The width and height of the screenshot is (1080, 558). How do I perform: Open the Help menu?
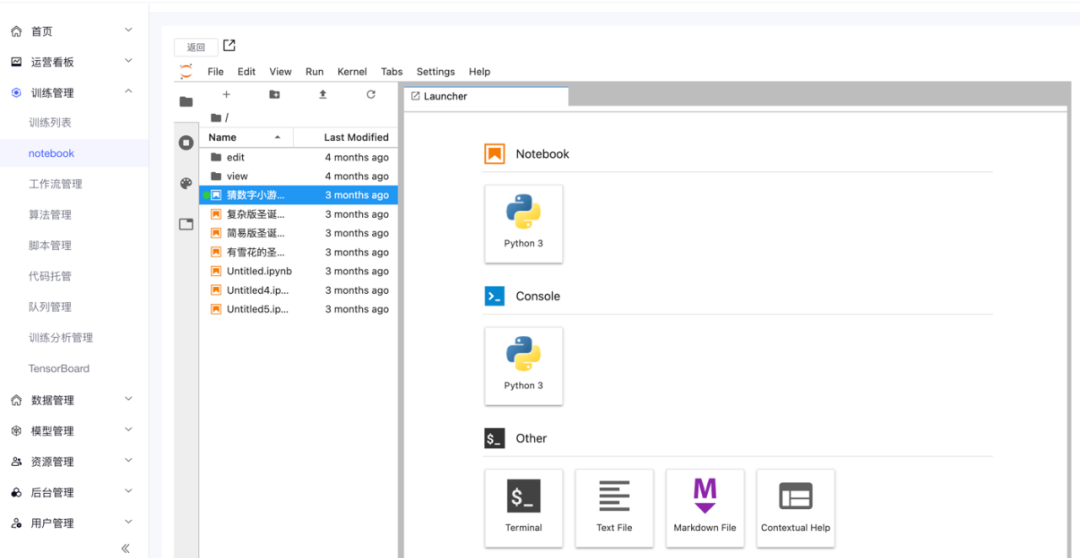pyautogui.click(x=479, y=72)
